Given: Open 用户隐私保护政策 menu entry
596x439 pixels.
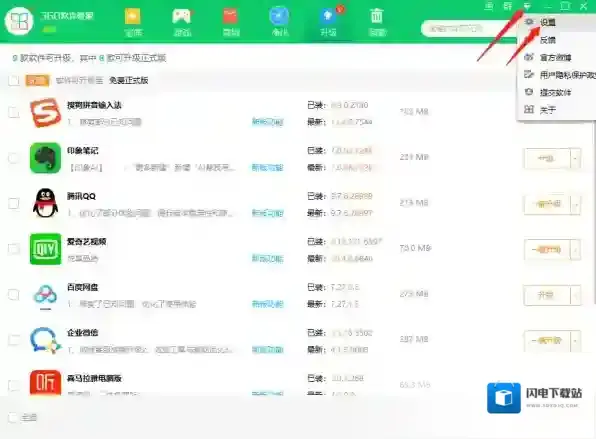Looking at the screenshot, I should pyautogui.click(x=556, y=75).
